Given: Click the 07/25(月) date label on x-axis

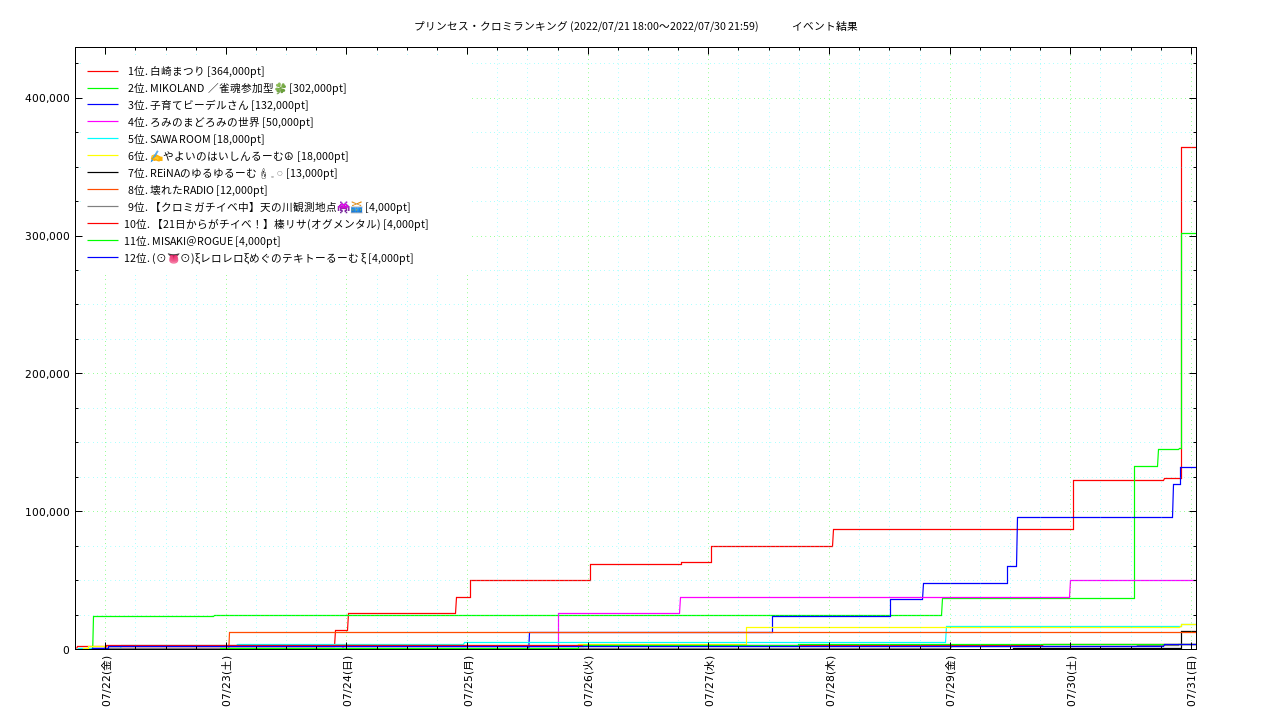Looking at the screenshot, I should (468, 682).
